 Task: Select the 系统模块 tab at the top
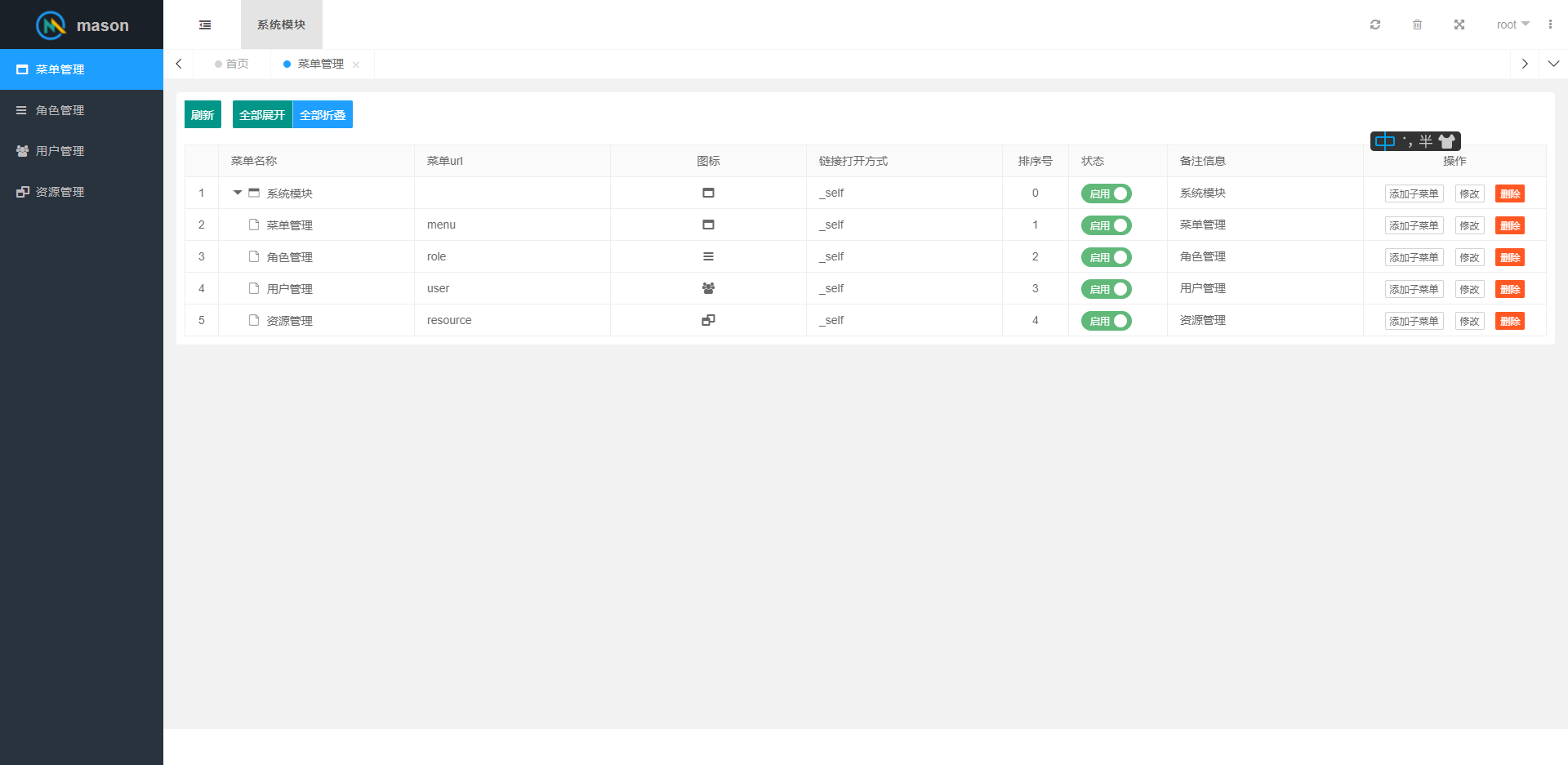point(280,24)
